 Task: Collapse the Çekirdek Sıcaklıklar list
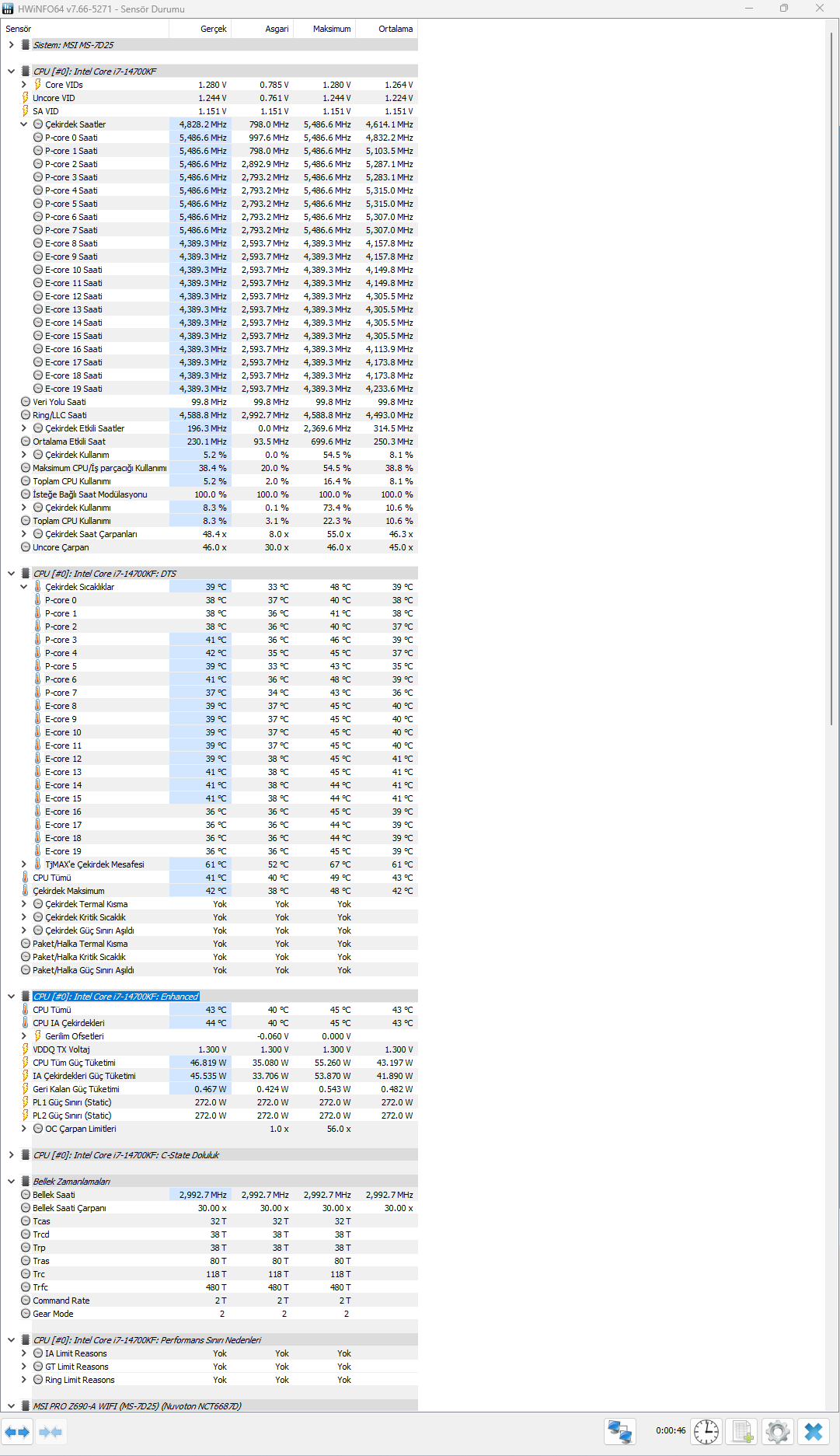(23, 587)
